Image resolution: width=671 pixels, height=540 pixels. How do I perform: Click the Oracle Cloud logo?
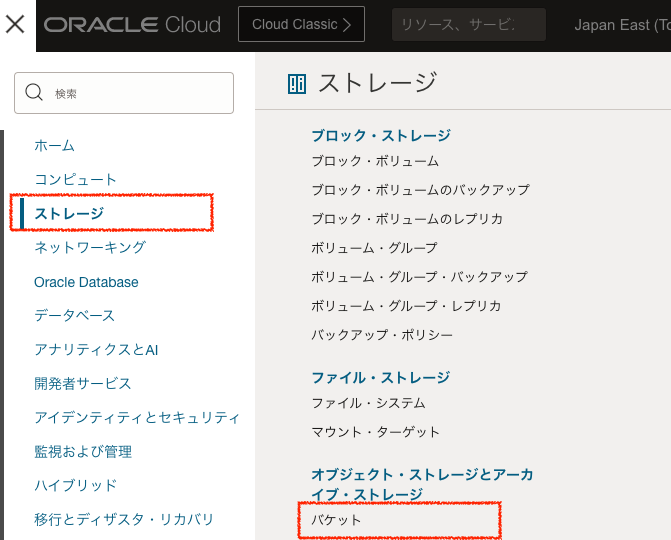click(x=132, y=25)
